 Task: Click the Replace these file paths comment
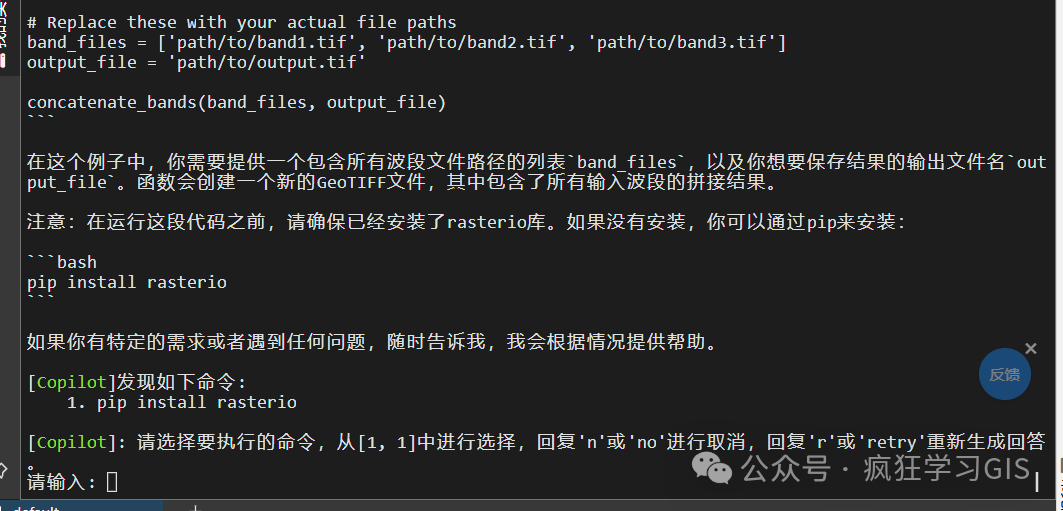[x=242, y=22]
